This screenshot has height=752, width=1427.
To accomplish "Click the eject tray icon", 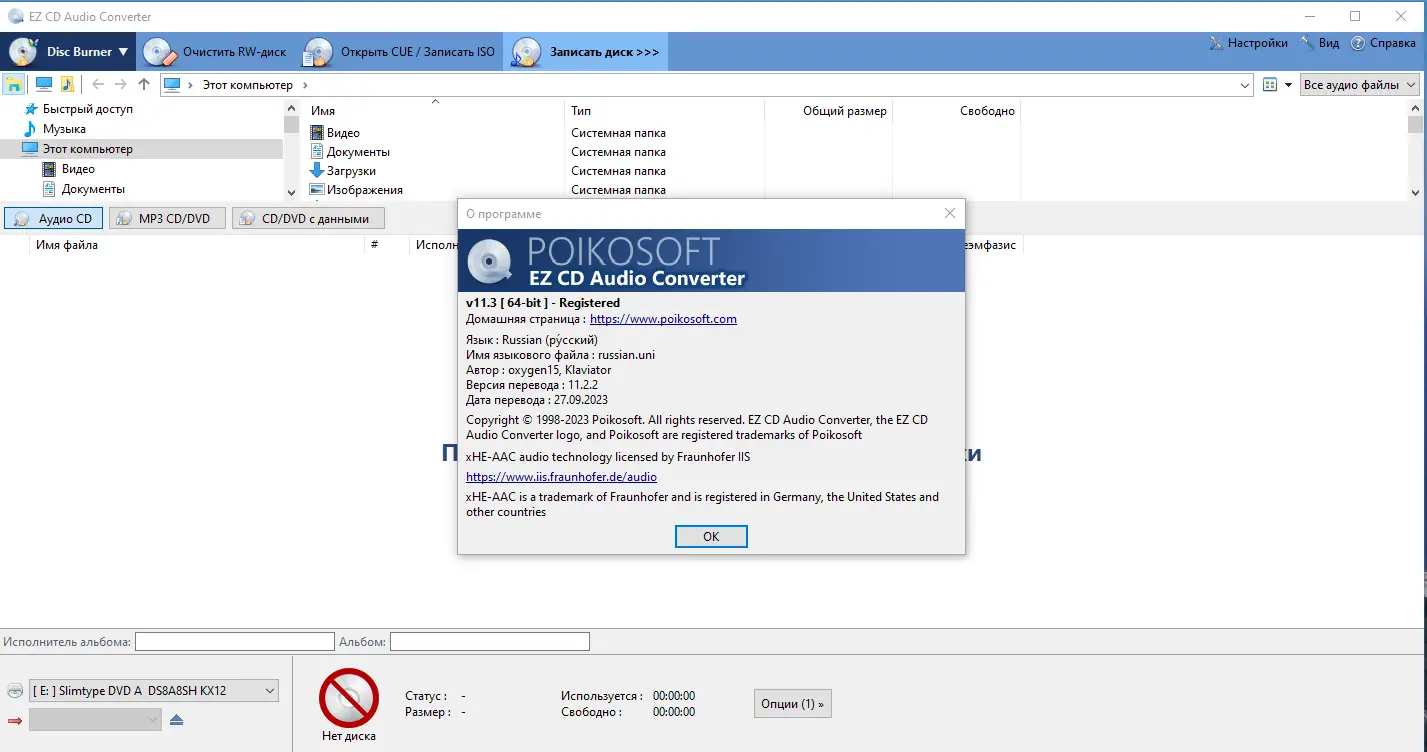I will click(x=176, y=720).
